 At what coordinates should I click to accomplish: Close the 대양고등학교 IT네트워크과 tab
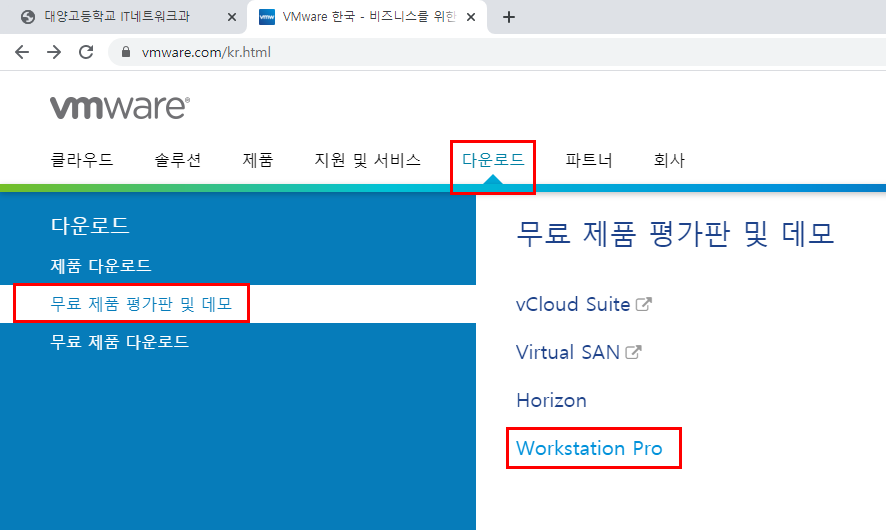point(232,17)
